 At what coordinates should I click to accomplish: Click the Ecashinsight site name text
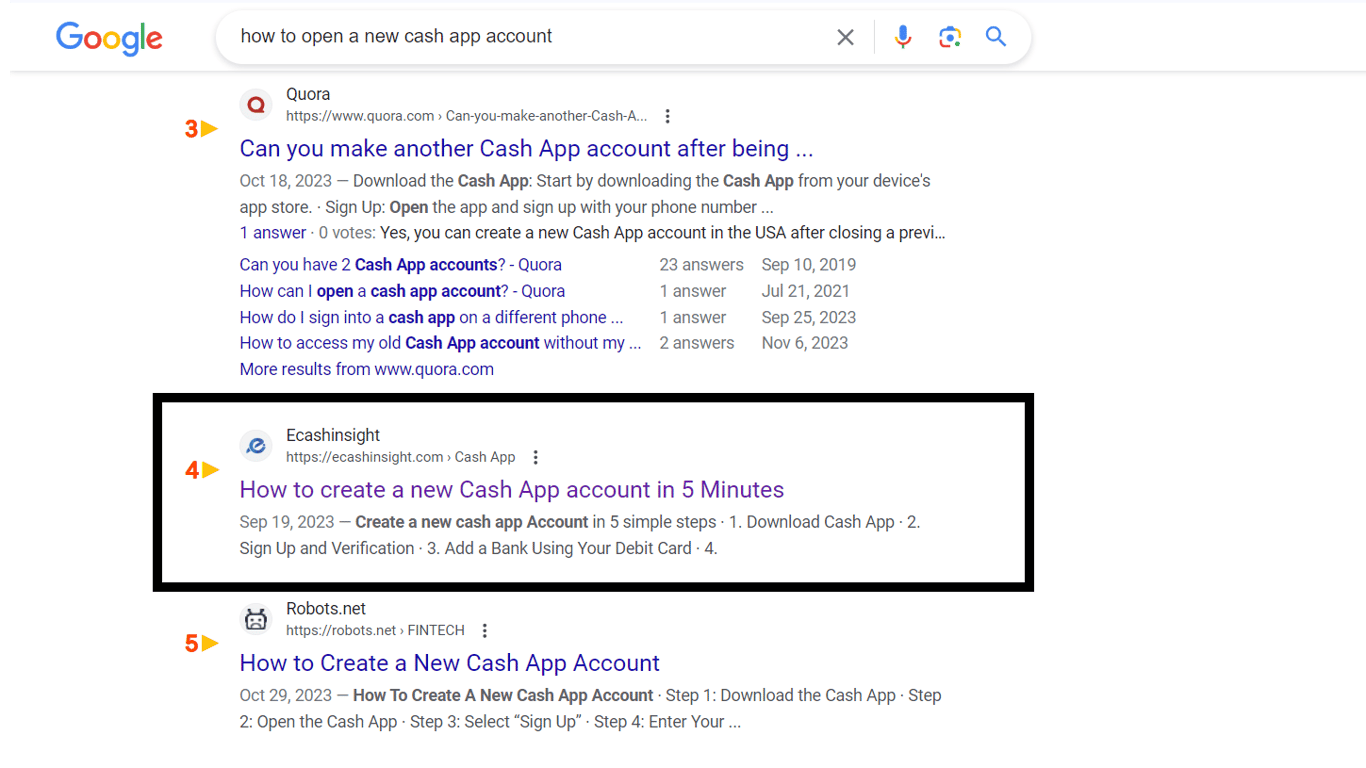click(x=333, y=435)
